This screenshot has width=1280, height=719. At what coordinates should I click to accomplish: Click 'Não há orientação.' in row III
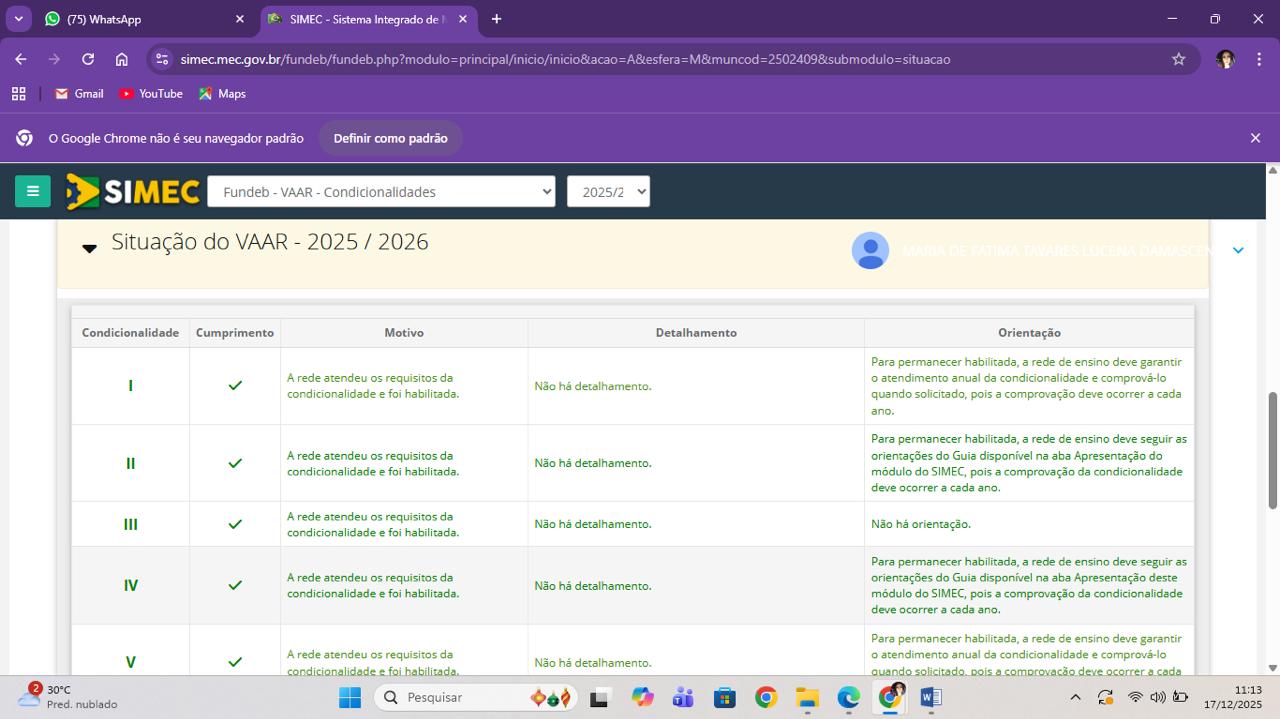(x=921, y=524)
